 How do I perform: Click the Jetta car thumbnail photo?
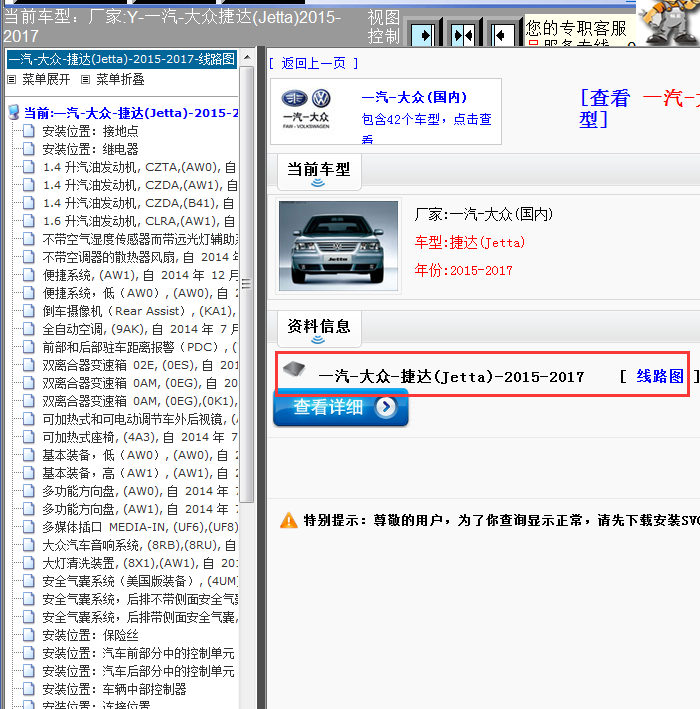click(x=337, y=246)
